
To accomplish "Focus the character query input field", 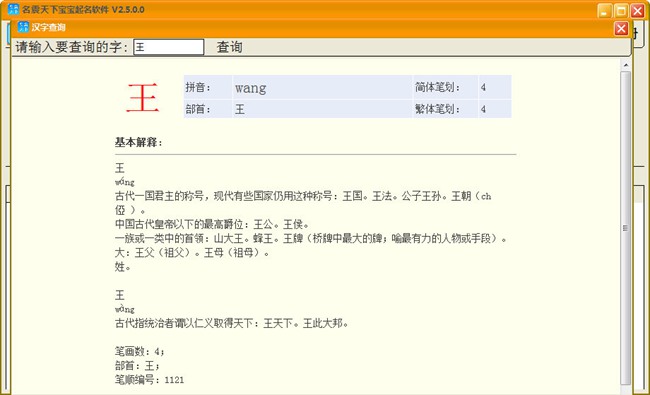I will pos(168,47).
